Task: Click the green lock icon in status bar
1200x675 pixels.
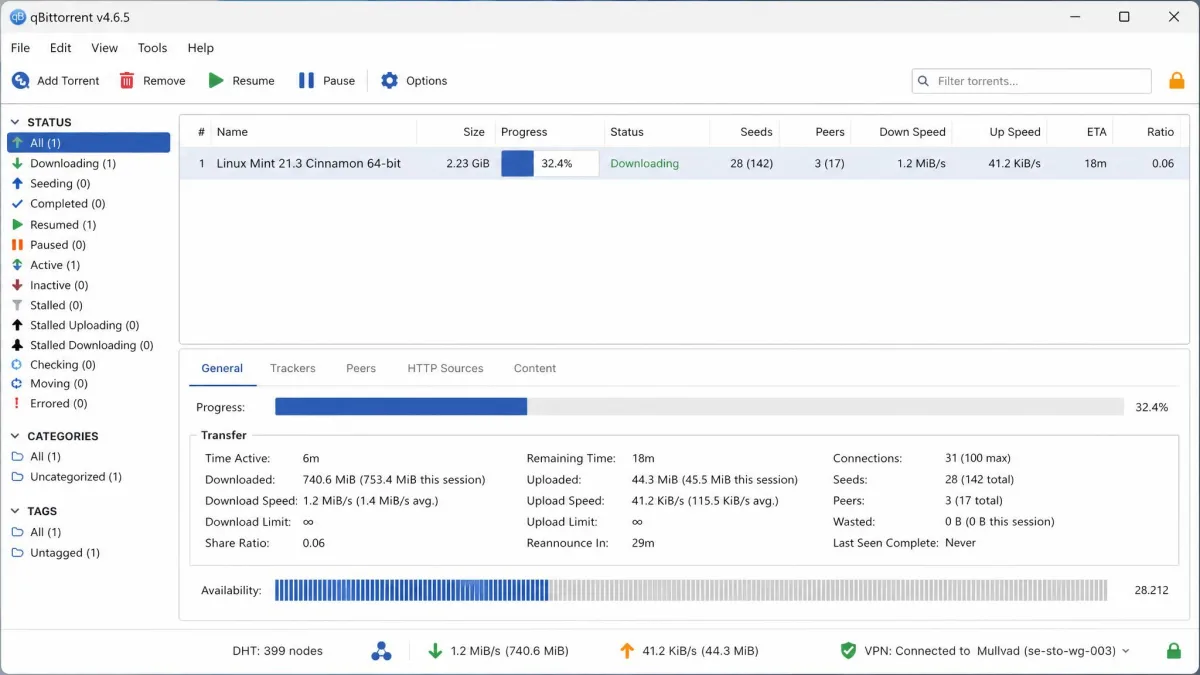Action: click(x=1174, y=651)
